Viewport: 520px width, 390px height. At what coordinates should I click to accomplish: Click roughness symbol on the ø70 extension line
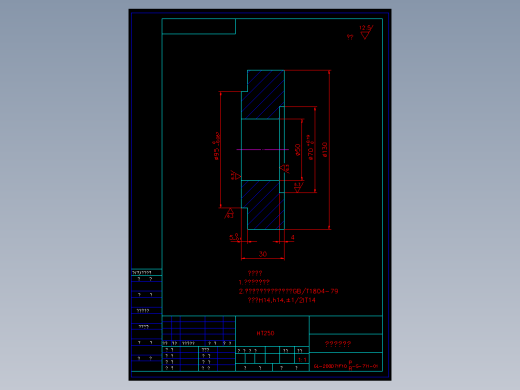tap(298, 187)
